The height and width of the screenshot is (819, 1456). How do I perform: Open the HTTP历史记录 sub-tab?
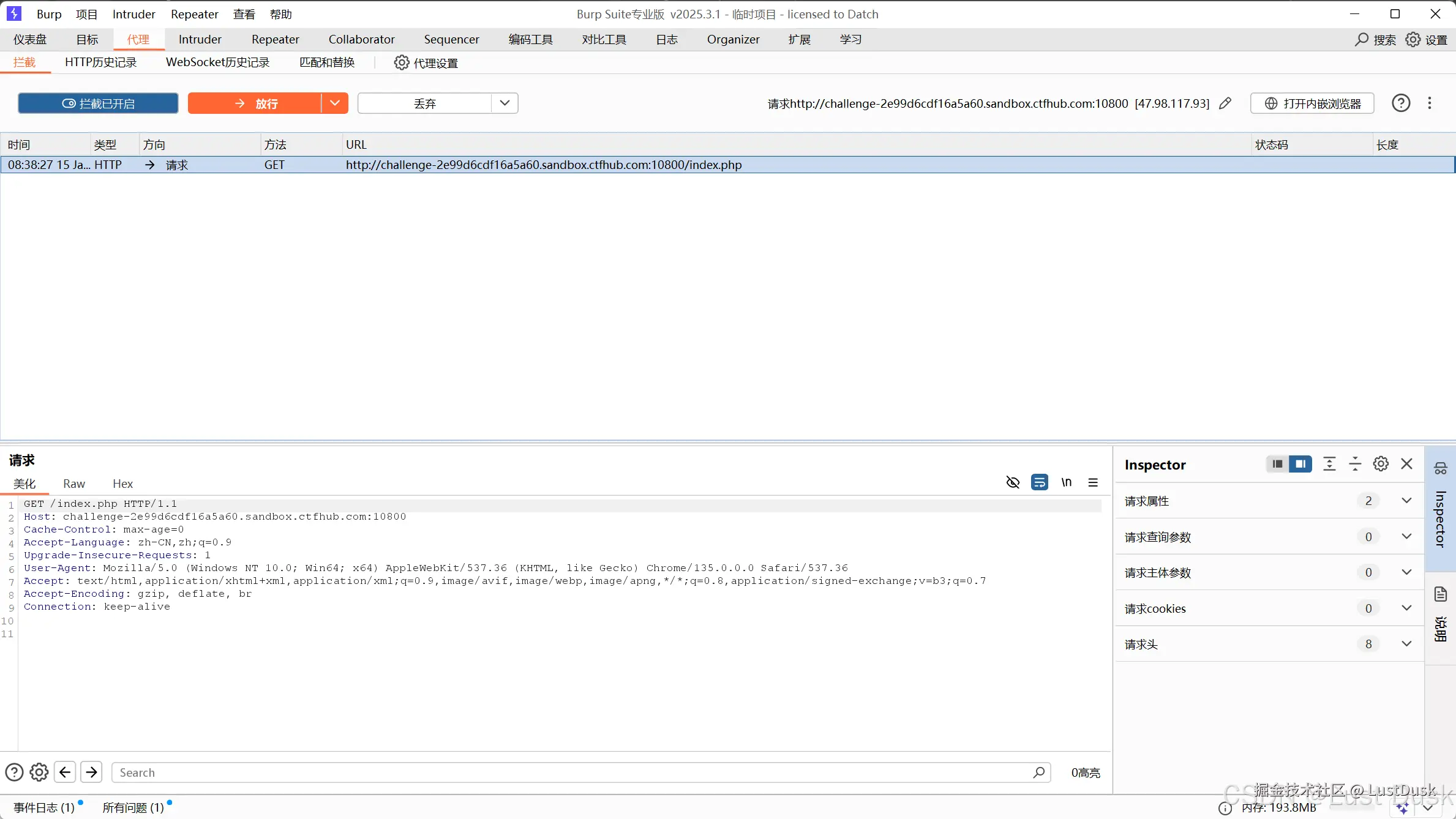100,62
